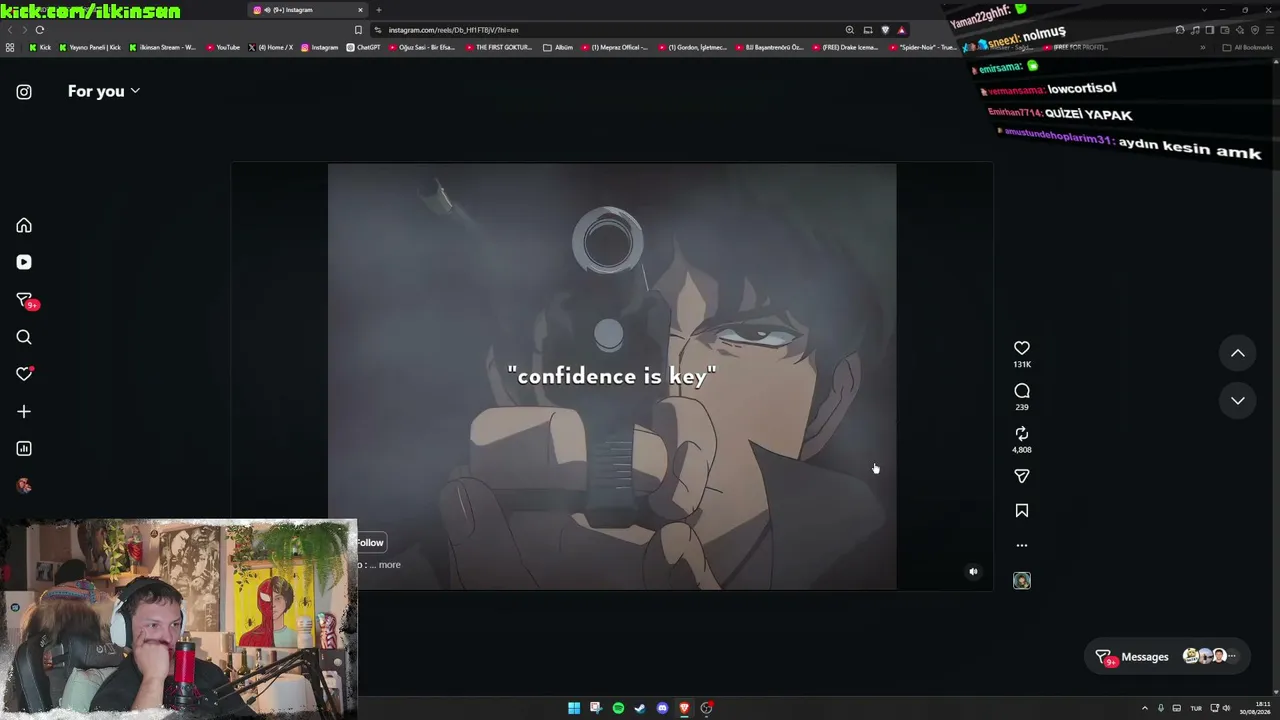Screen dimensions: 1280x720
Task: Open the zoom magnifier icon in address bar
Action: pos(849,30)
